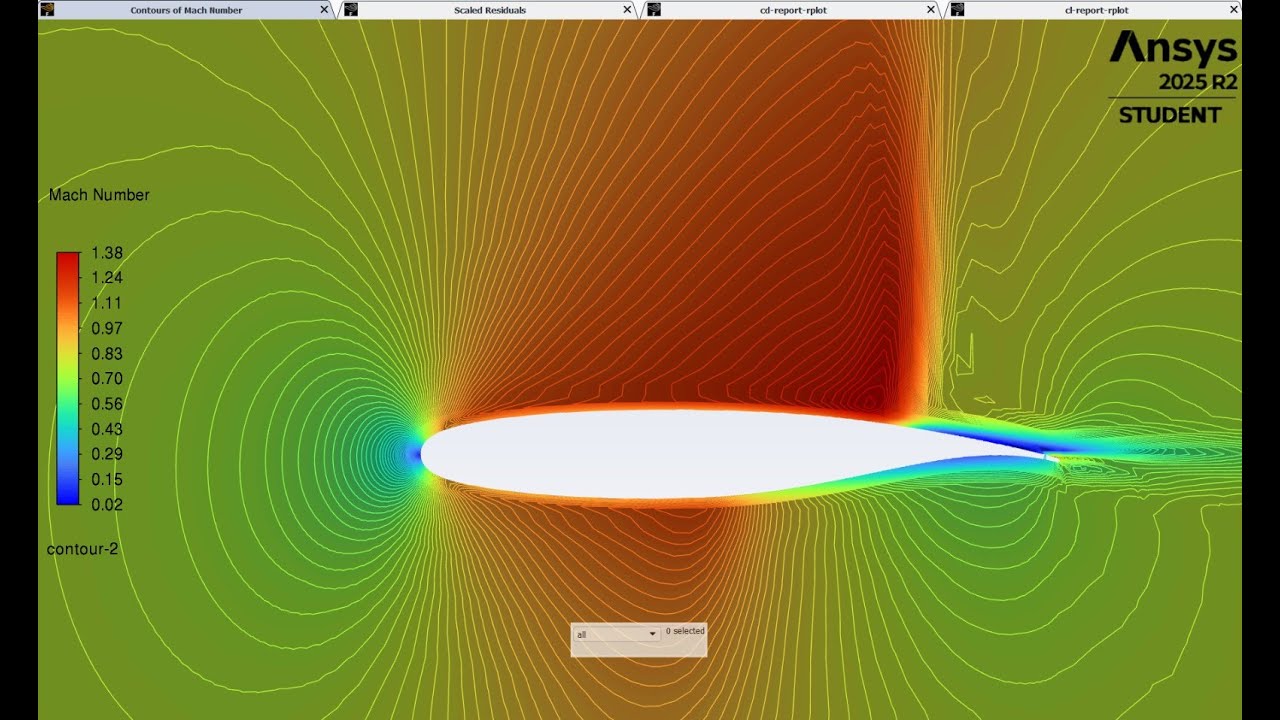Close the Scaled Residuals tab
This screenshot has width=1280, height=720.
(627, 10)
